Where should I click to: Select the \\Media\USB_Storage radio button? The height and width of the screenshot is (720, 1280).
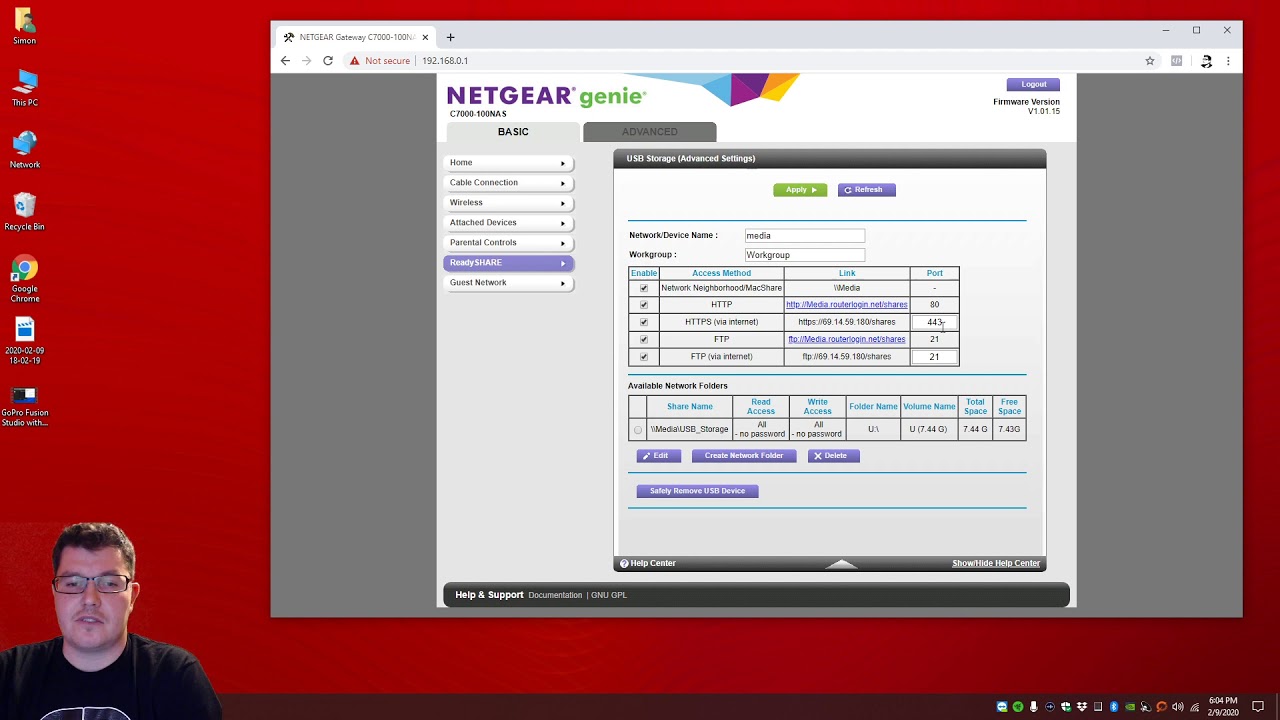click(638, 430)
